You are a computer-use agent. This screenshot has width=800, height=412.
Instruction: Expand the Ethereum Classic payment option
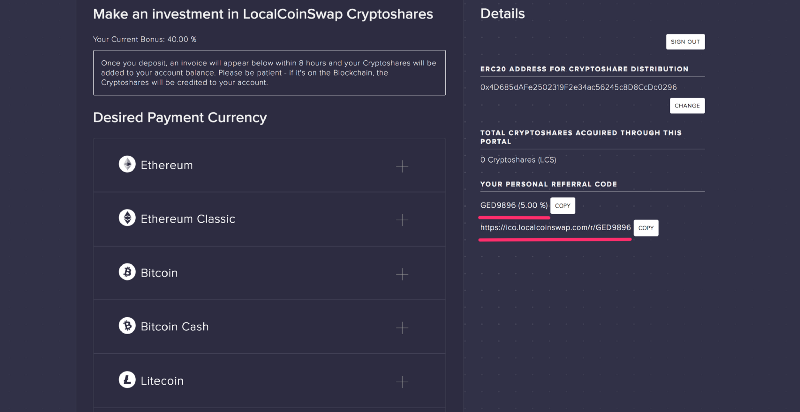[x=402, y=220]
